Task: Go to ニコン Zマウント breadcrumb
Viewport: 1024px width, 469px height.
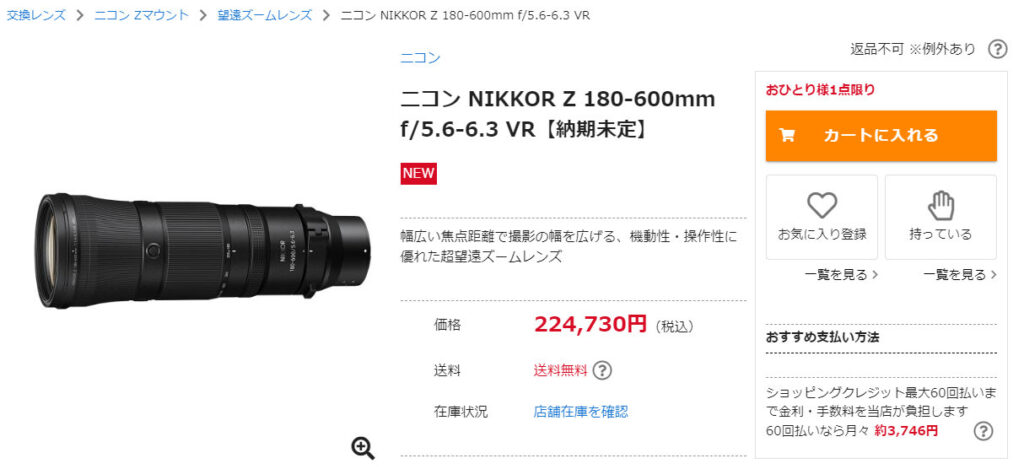Action: click(142, 15)
